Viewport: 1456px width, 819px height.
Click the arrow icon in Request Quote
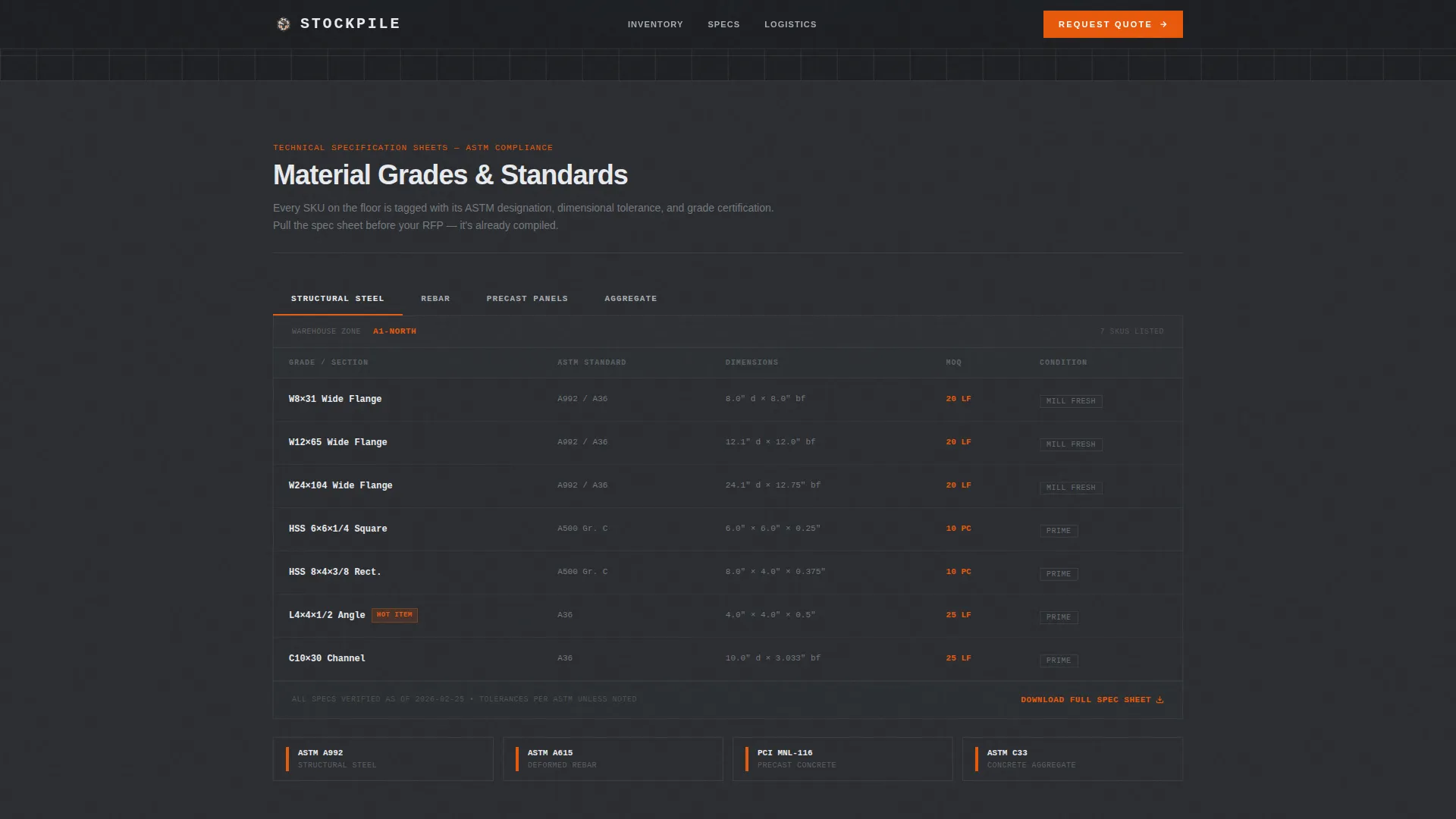tap(1163, 24)
